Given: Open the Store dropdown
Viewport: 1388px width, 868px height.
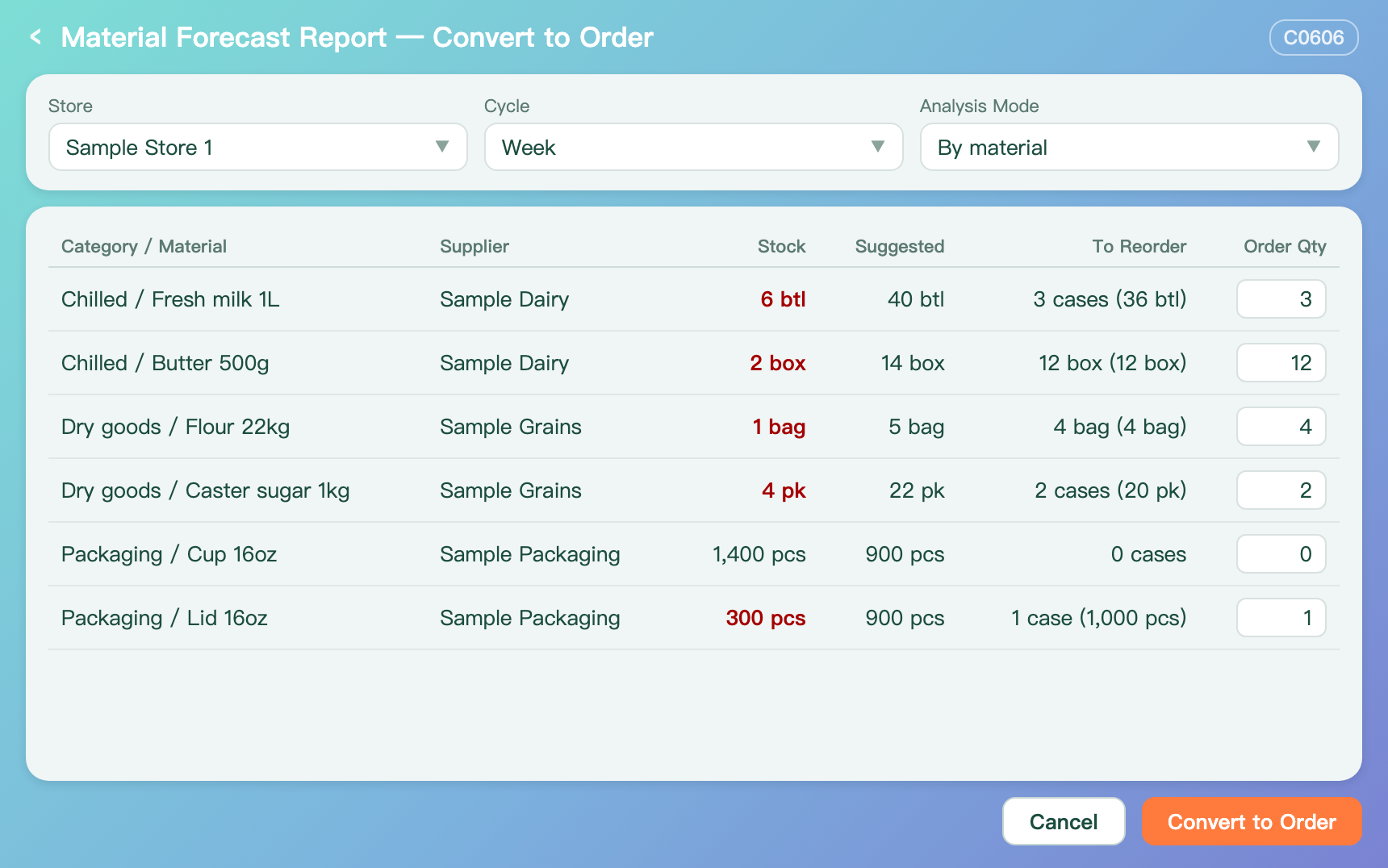Looking at the screenshot, I should 258,147.
